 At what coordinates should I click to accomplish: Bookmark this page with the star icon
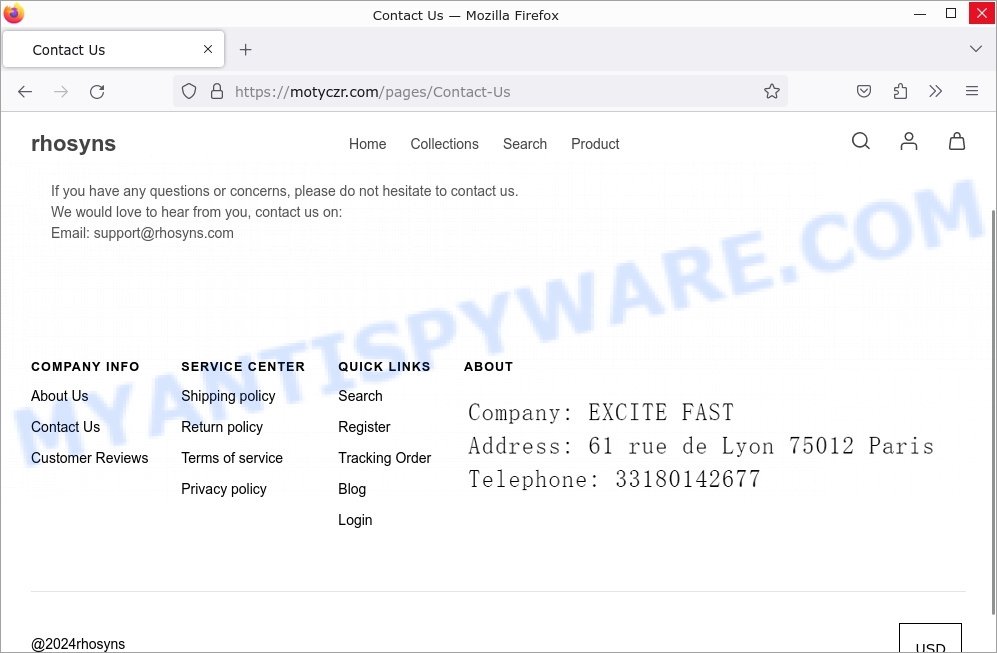(772, 92)
